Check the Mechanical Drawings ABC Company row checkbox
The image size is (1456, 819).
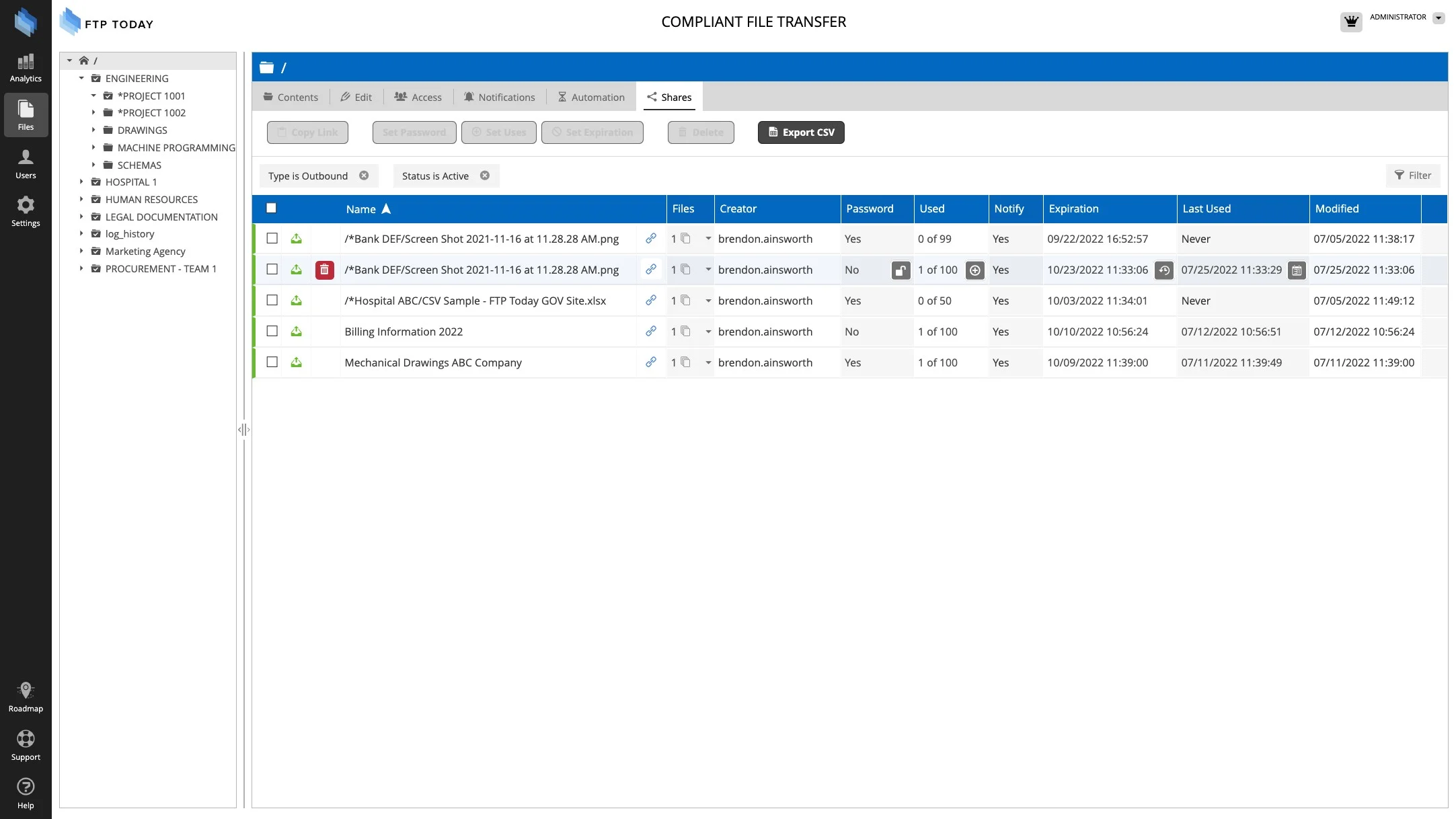coord(272,362)
